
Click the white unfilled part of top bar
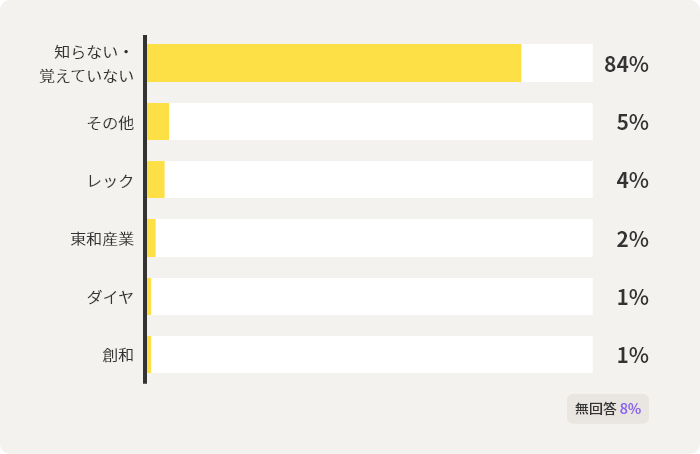(x=557, y=63)
